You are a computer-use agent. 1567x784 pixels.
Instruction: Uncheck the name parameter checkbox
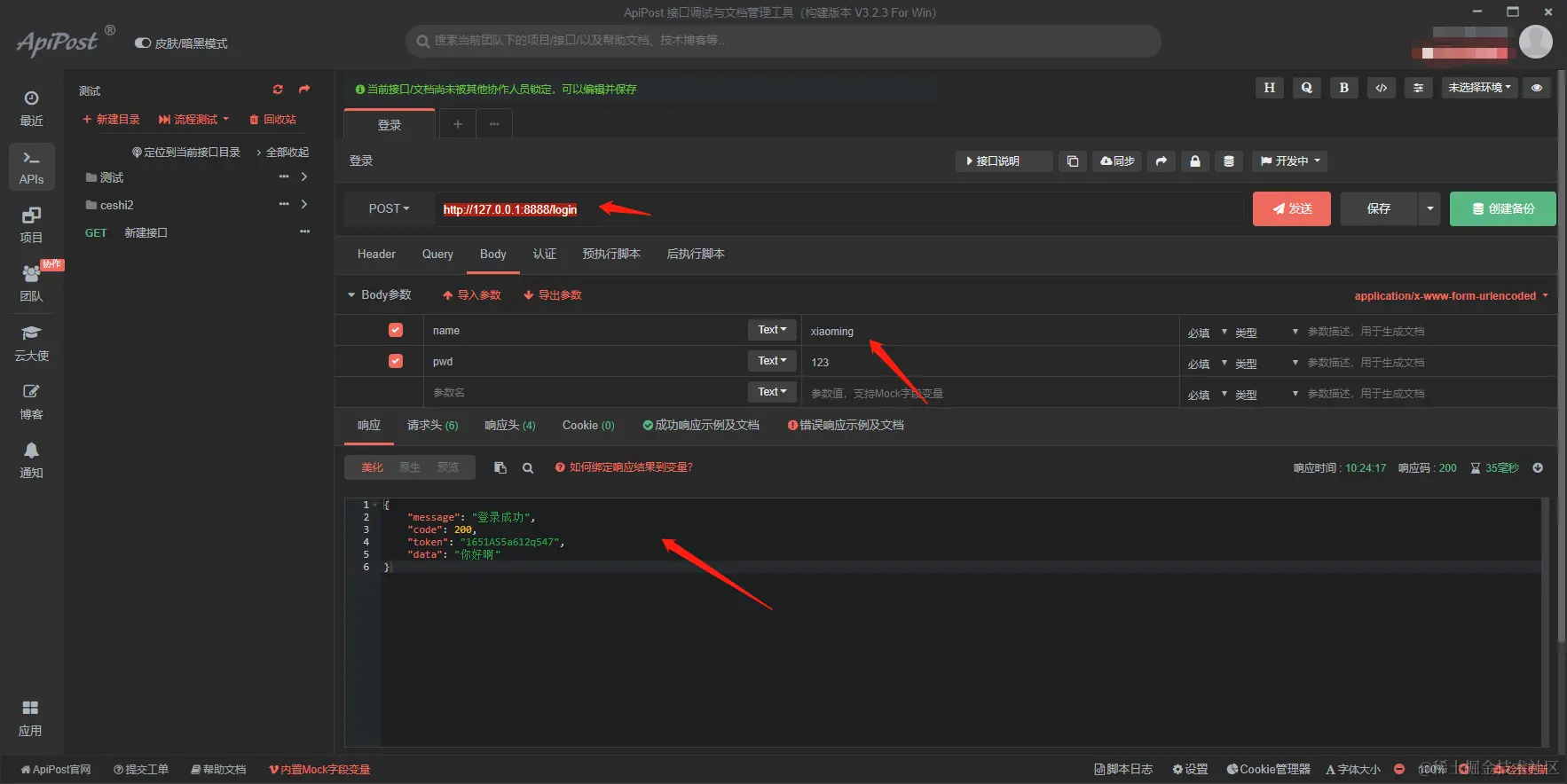point(396,330)
